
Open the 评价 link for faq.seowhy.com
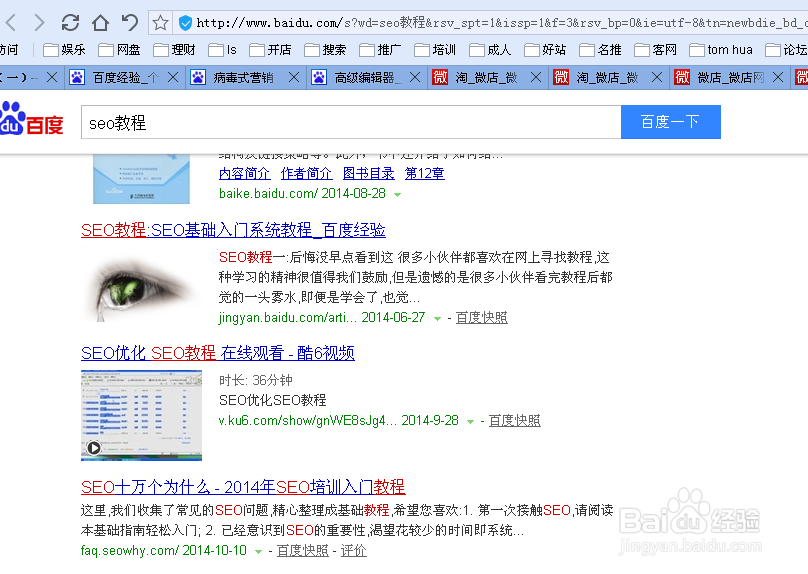354,550
